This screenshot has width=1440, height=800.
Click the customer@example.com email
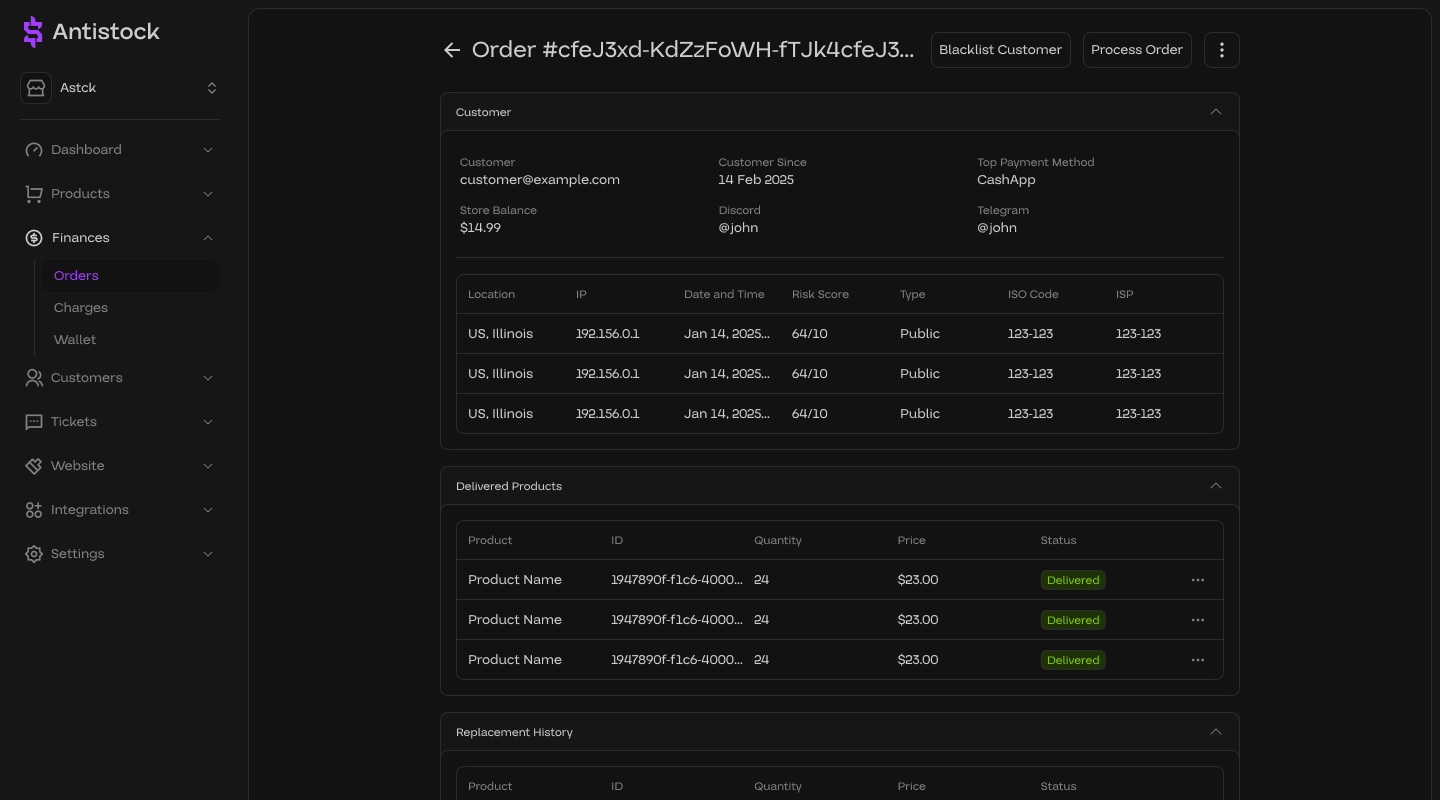(x=540, y=180)
